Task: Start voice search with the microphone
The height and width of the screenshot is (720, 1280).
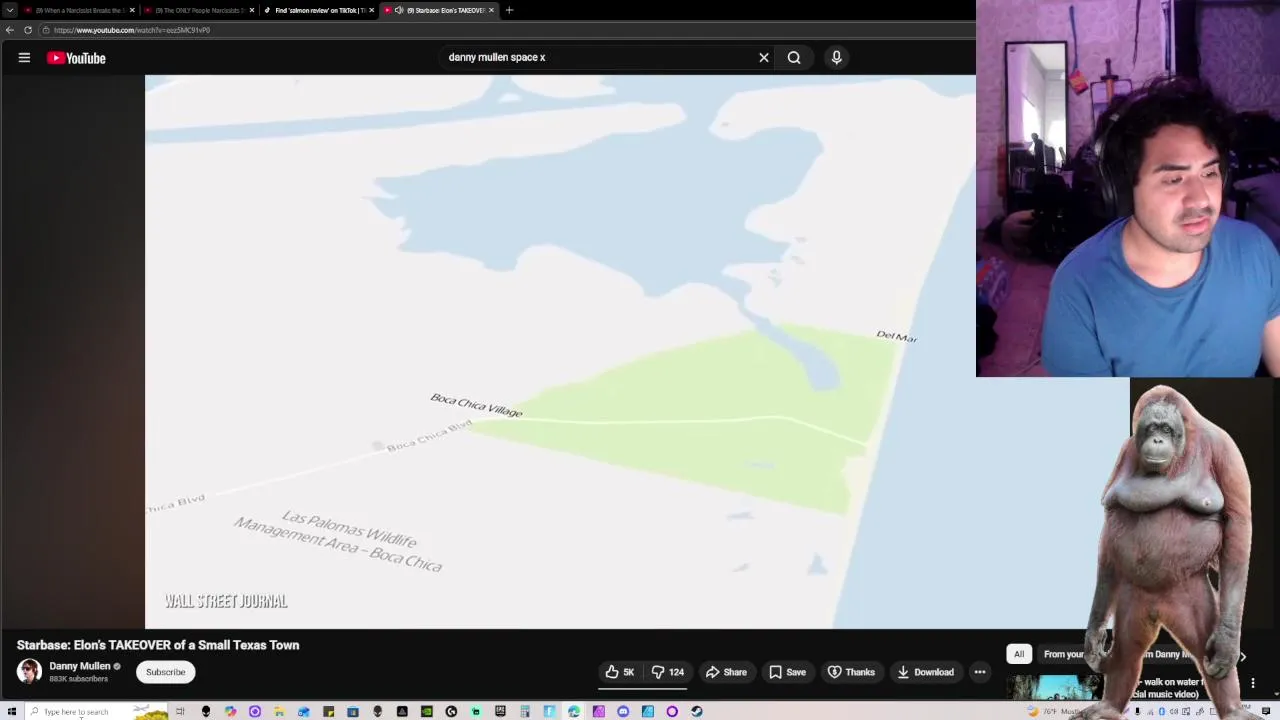Action: (x=837, y=58)
